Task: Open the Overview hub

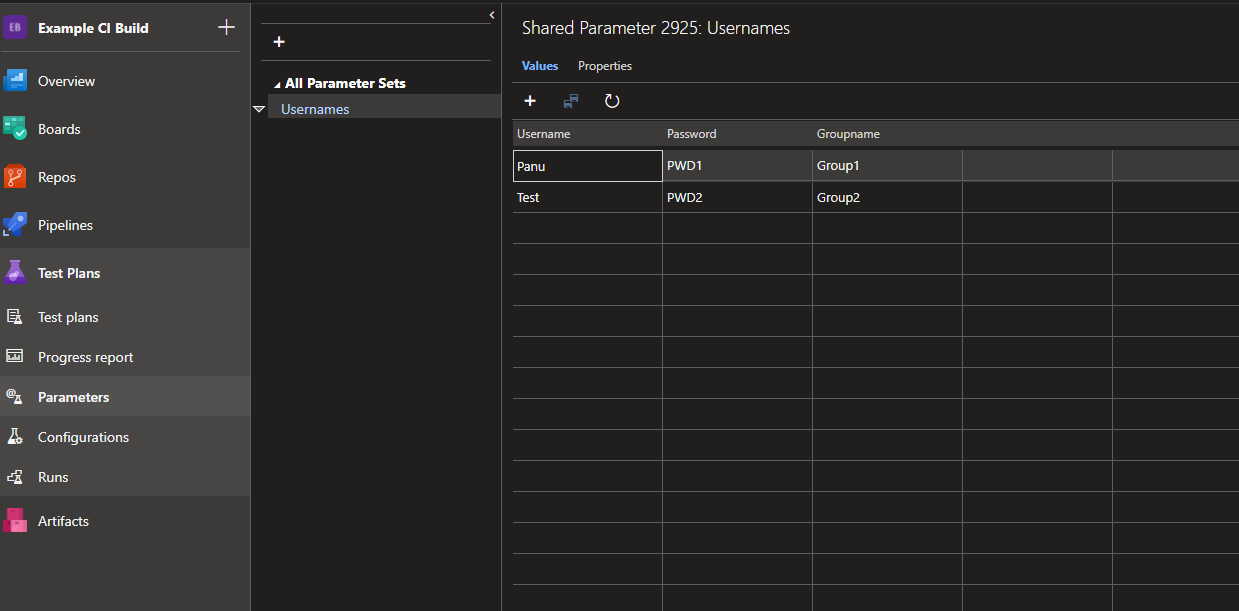Action: (x=125, y=81)
